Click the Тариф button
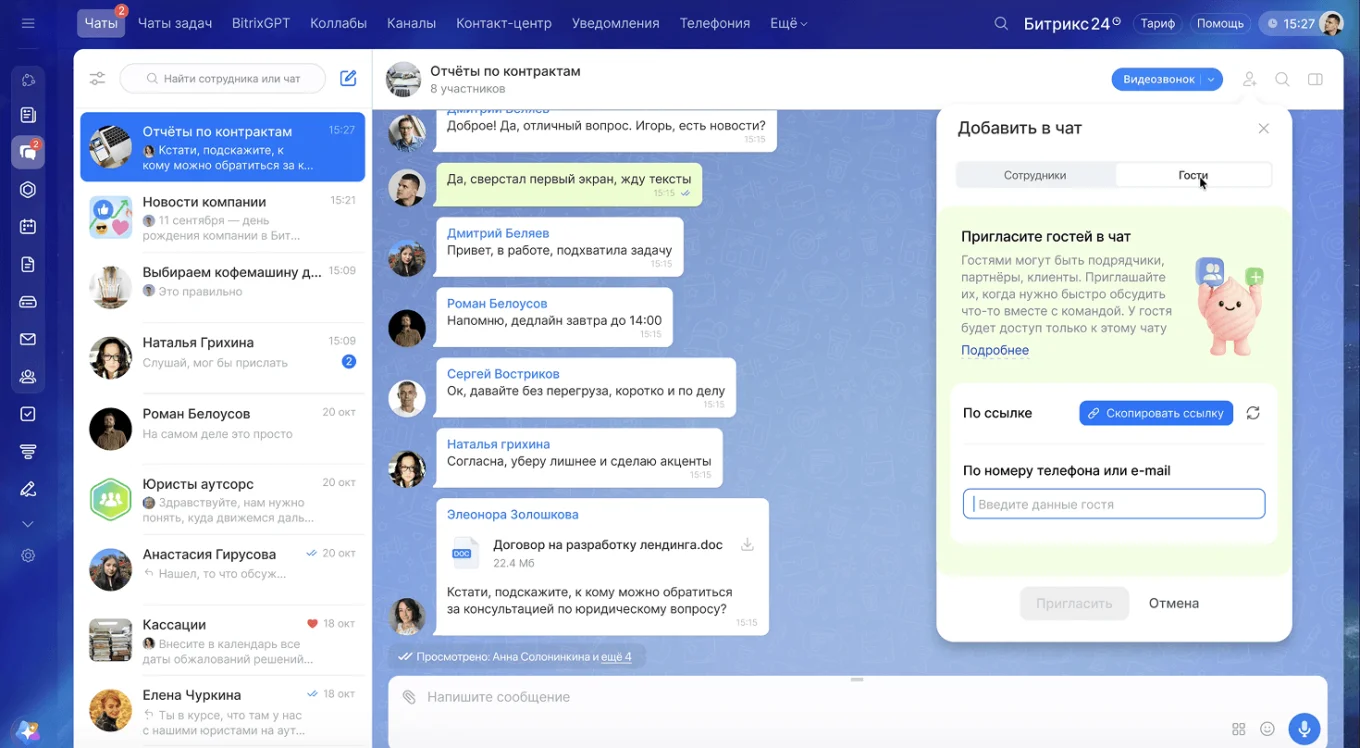This screenshot has height=748, width=1360. (x=1158, y=24)
